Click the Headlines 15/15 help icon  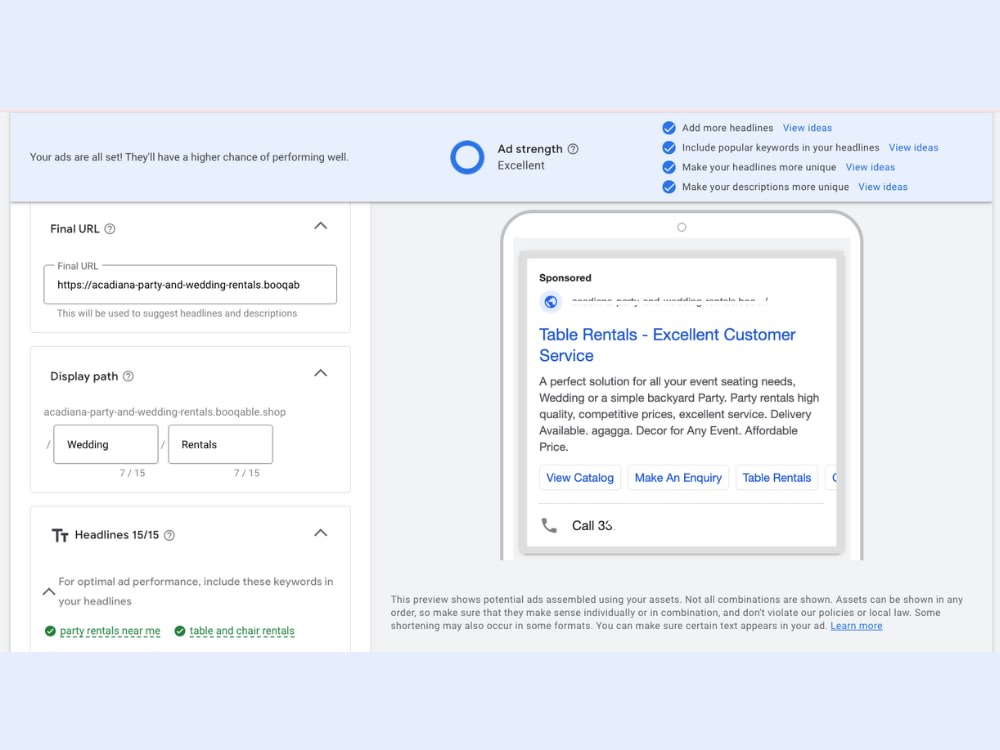point(169,535)
